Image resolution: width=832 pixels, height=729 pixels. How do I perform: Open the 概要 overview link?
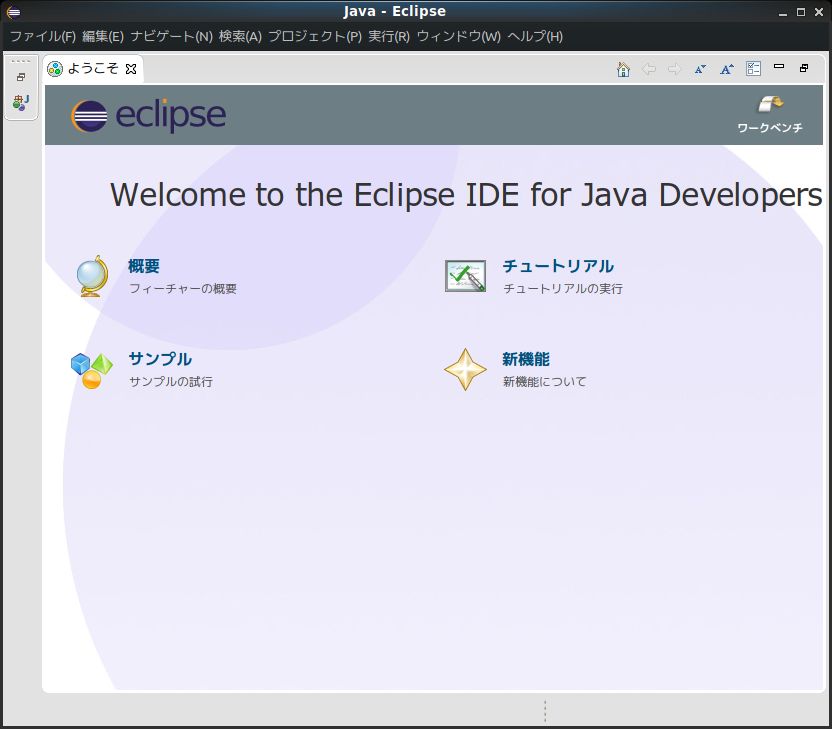[x=144, y=266]
